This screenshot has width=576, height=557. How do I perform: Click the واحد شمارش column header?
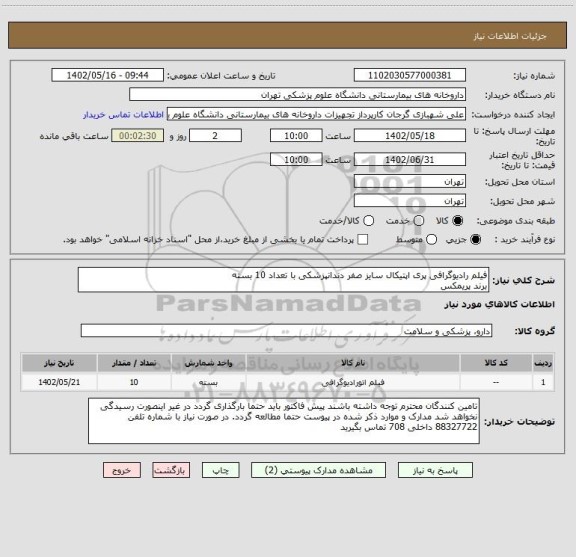208,363
